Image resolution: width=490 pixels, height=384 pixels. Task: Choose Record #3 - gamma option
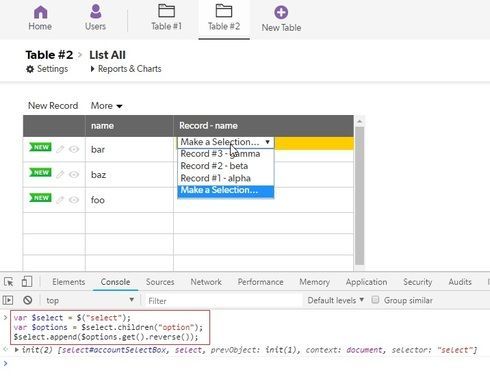(226, 154)
